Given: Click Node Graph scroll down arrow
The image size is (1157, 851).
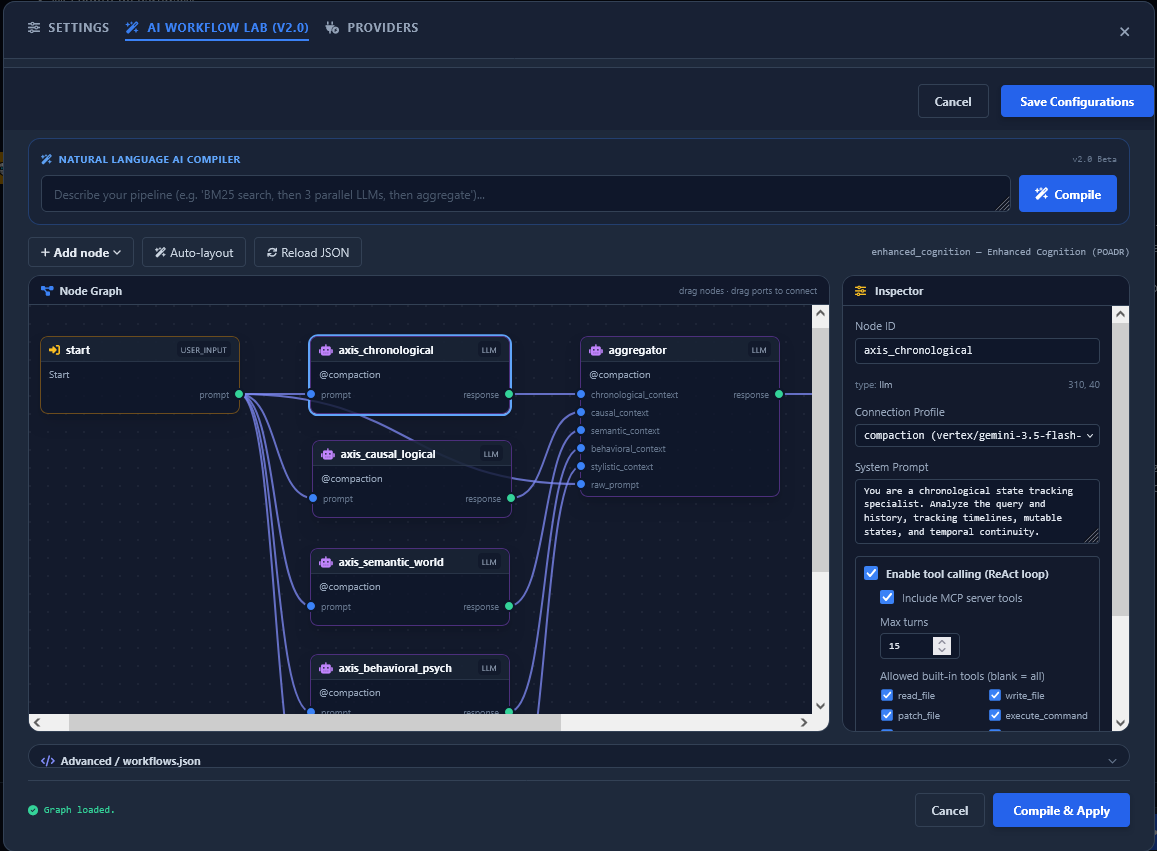Looking at the screenshot, I should click(821, 706).
